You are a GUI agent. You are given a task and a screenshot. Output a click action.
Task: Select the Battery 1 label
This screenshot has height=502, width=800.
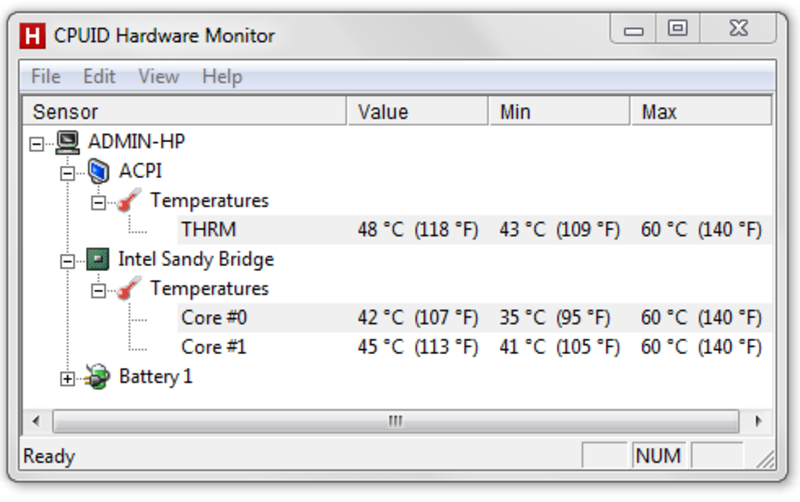click(x=156, y=377)
